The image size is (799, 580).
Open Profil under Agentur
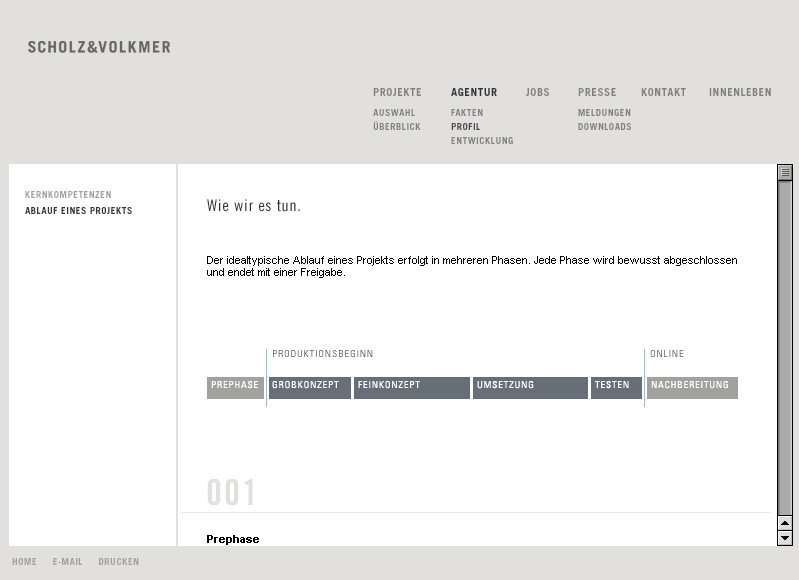coord(465,126)
